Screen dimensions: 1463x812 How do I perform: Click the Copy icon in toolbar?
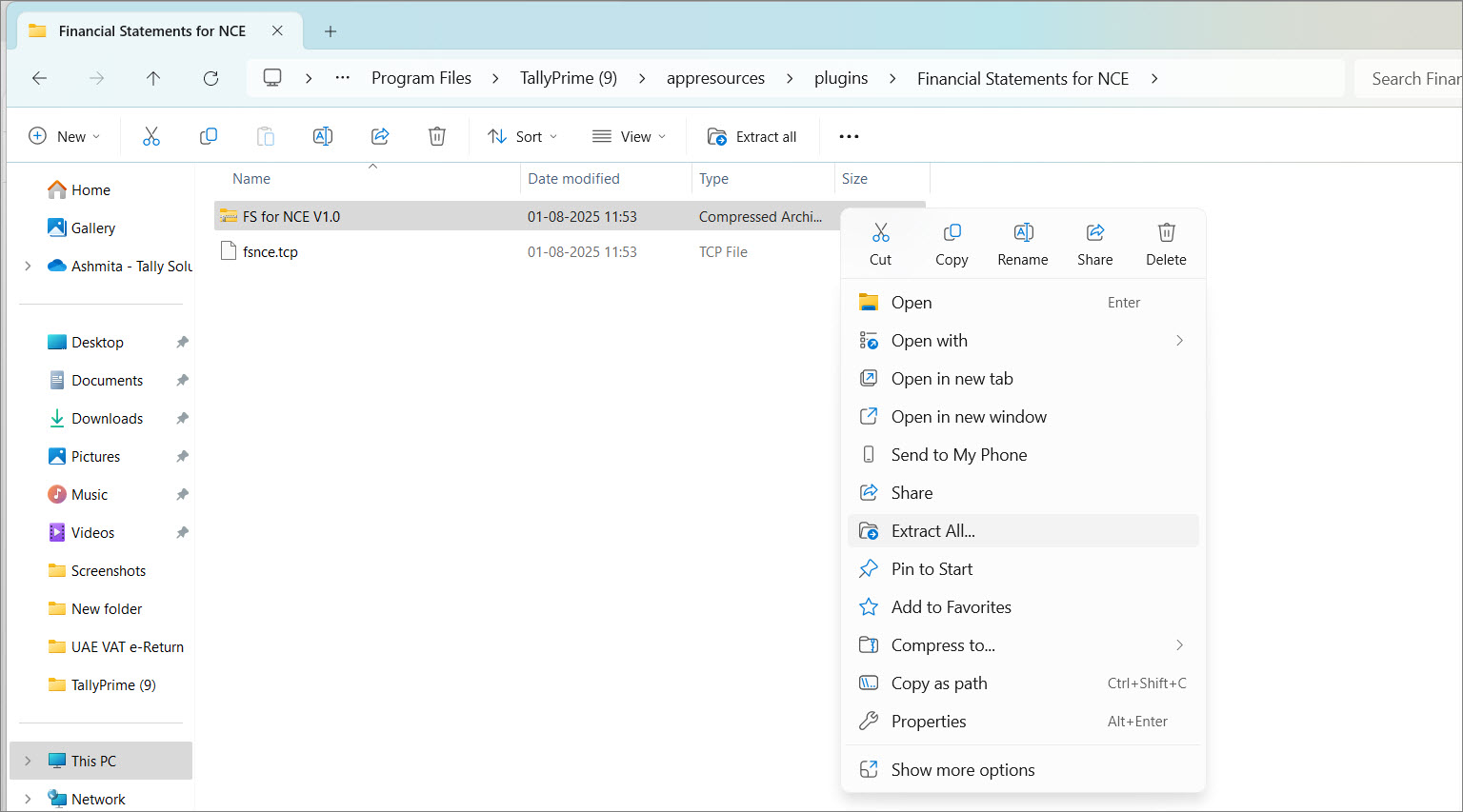click(x=209, y=136)
